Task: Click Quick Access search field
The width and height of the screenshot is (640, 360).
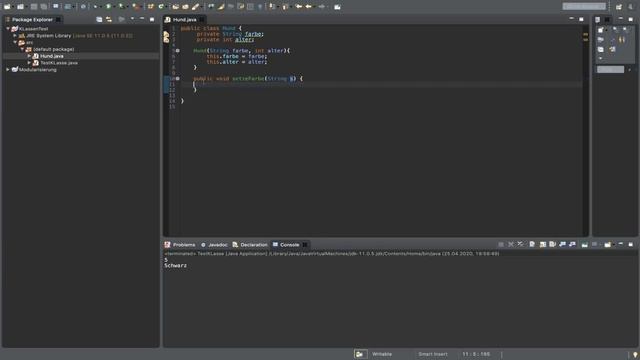Action: 584,6
